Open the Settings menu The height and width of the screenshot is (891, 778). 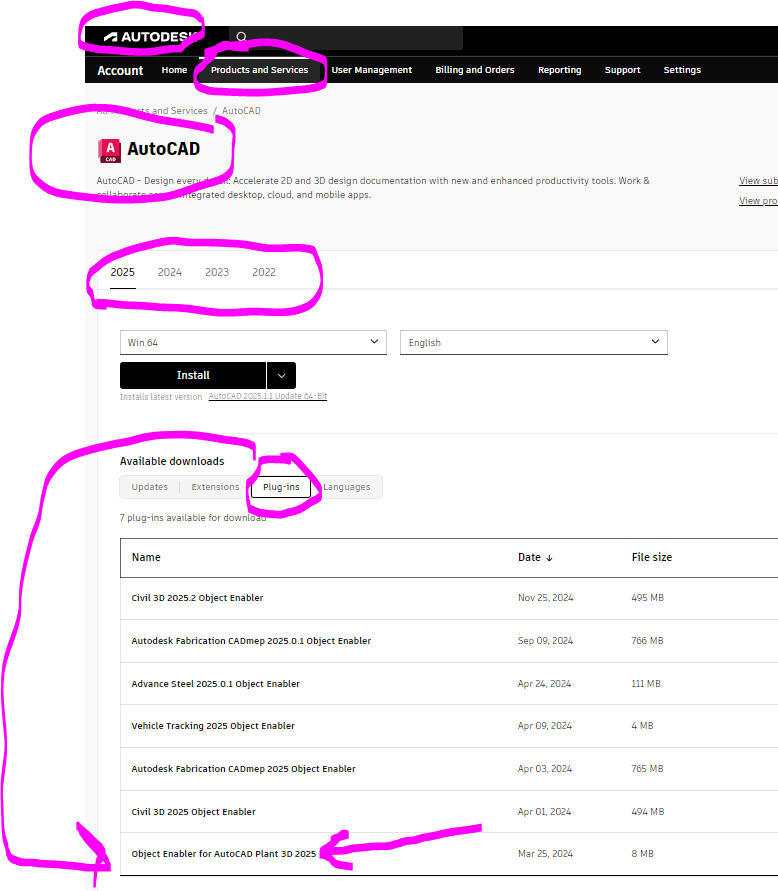pyautogui.click(x=682, y=70)
